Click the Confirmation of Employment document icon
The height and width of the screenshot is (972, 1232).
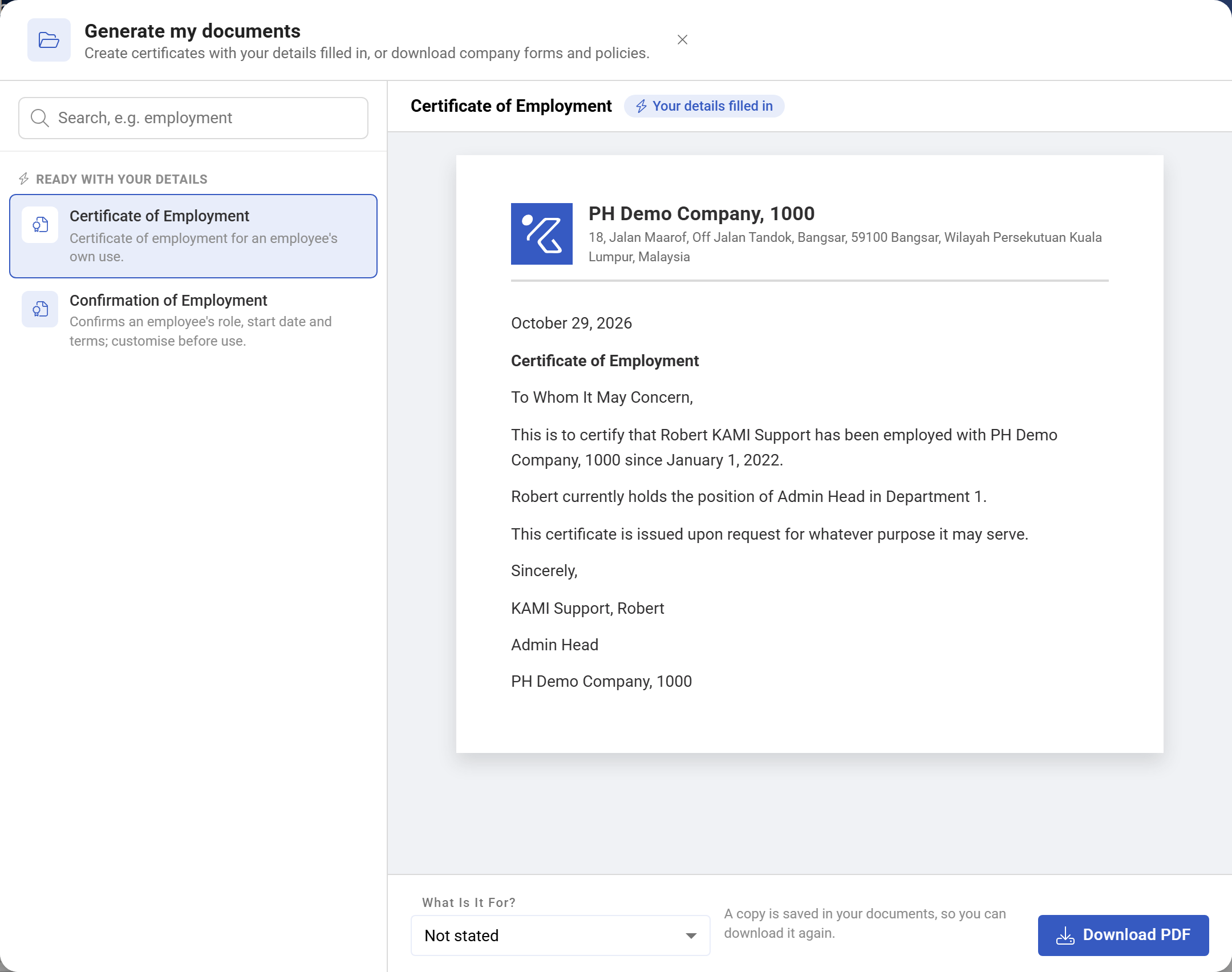click(40, 309)
